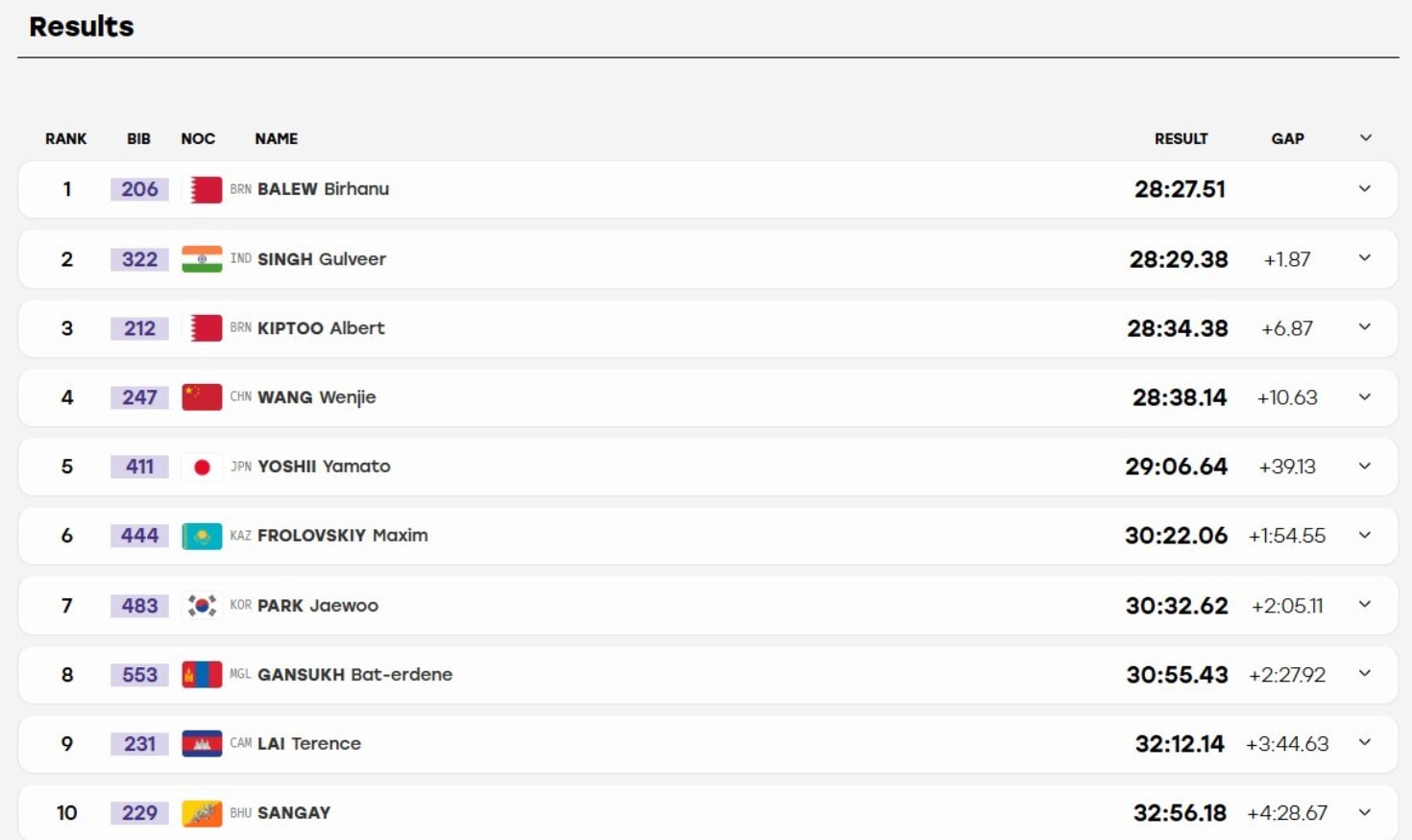Screen dimensions: 1412x840
Task: Click the Cambodia flag beside LAI Terence
Action: 202,744
